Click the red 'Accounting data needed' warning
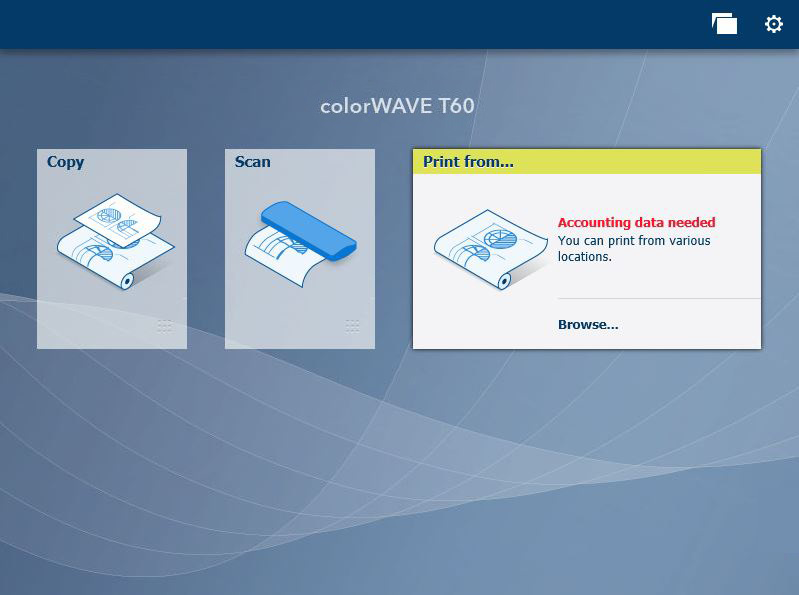This screenshot has height=595, width=799. (636, 223)
